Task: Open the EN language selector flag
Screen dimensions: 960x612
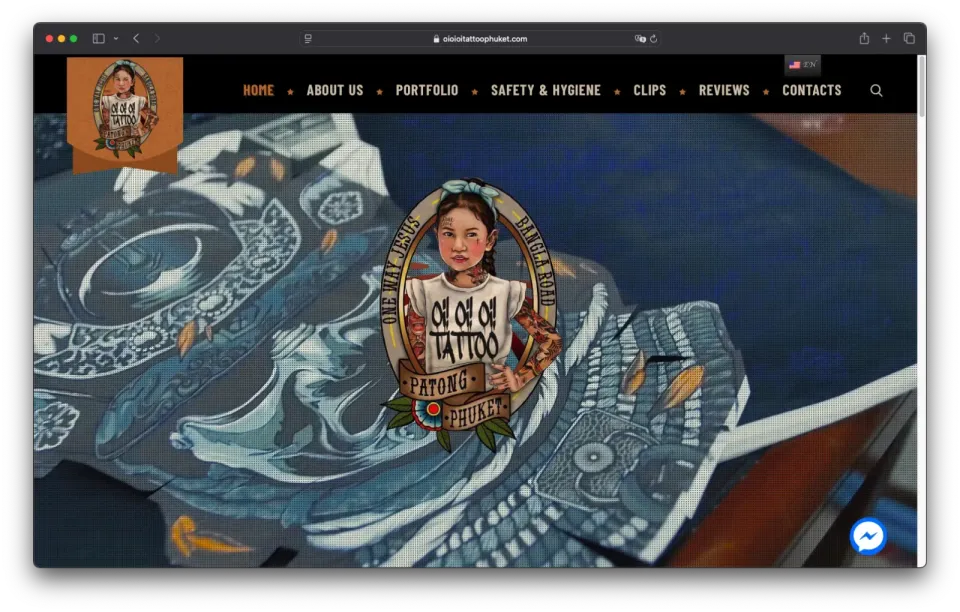Action: coord(803,65)
